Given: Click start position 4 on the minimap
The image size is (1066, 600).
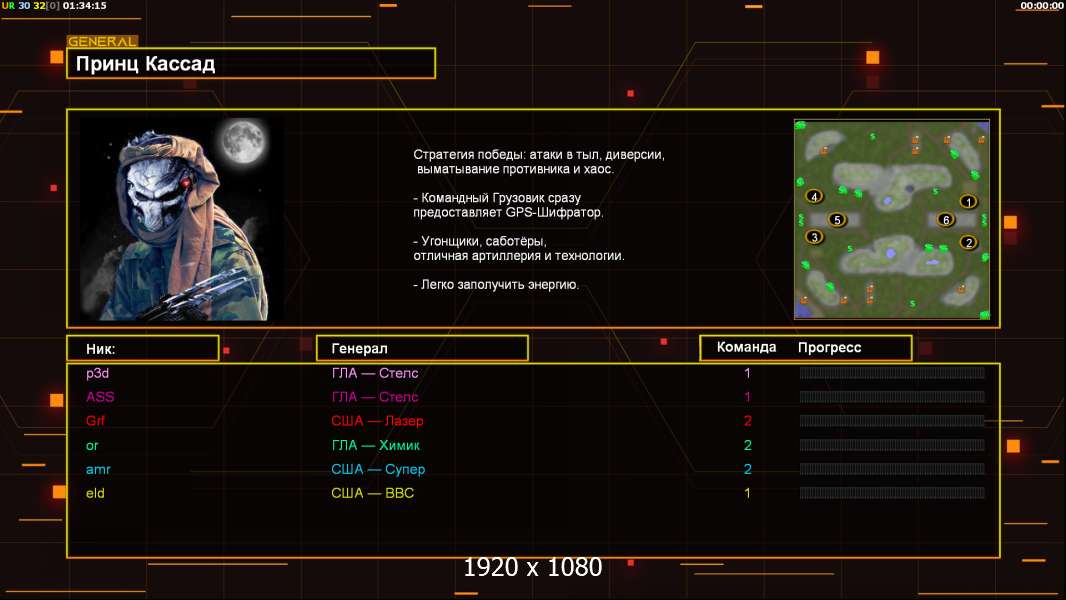Looking at the screenshot, I should 814,197.
